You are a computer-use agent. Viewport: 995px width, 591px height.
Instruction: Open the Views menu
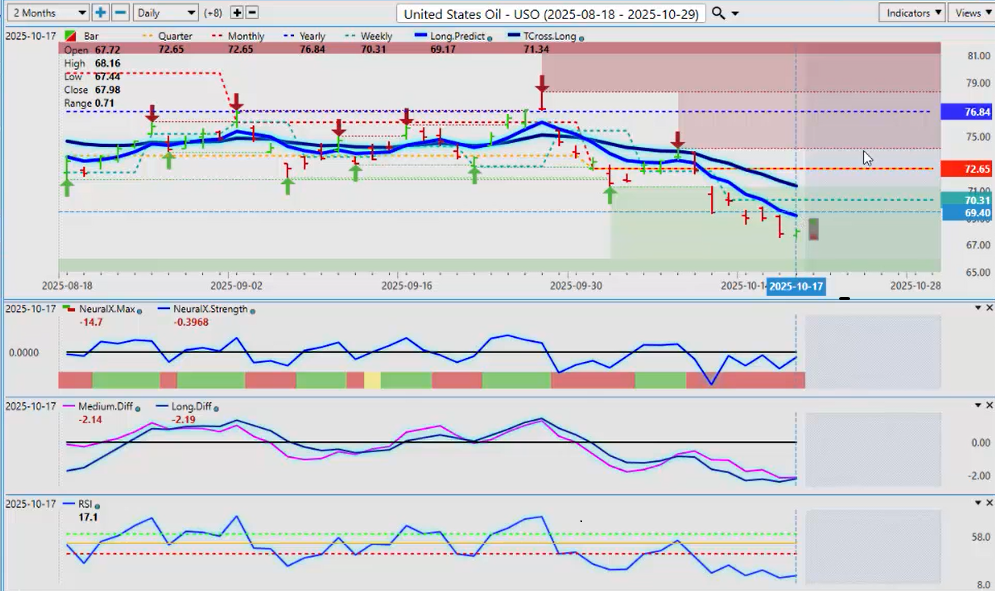click(970, 13)
